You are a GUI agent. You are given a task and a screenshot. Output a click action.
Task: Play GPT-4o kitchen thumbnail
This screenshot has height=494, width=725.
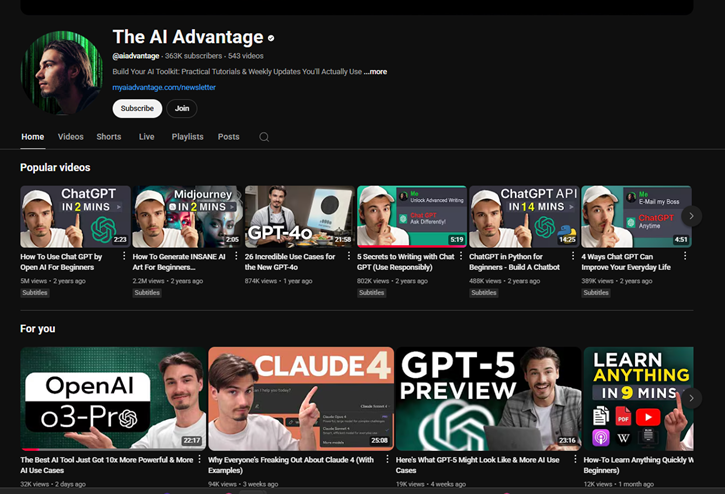coord(300,216)
